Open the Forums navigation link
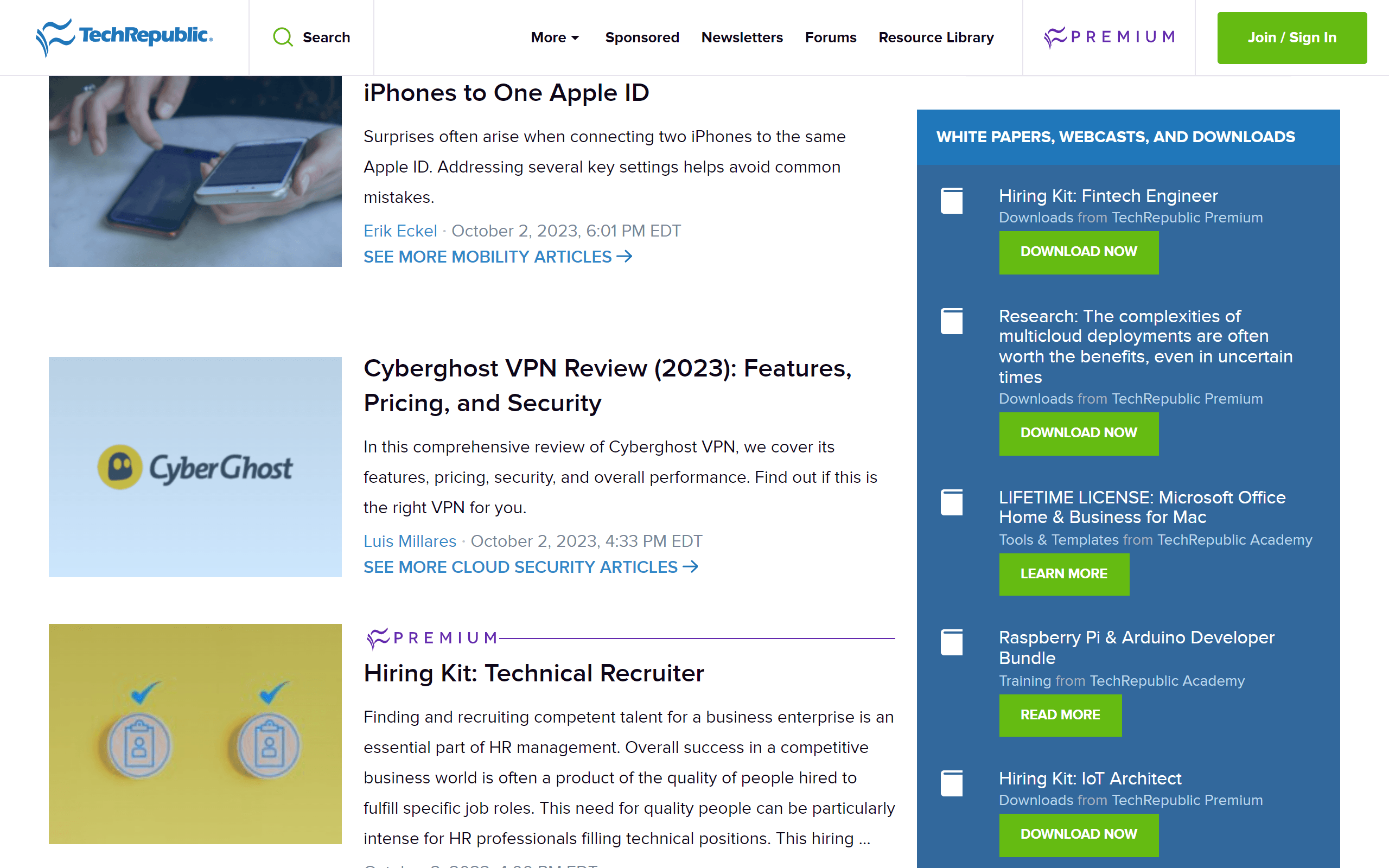Image resolution: width=1389 pixels, height=868 pixels. (830, 37)
